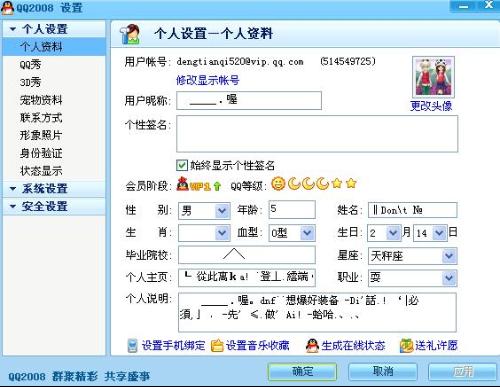Click the account email dengtianqi520@vip.qq.com text

coord(240,62)
